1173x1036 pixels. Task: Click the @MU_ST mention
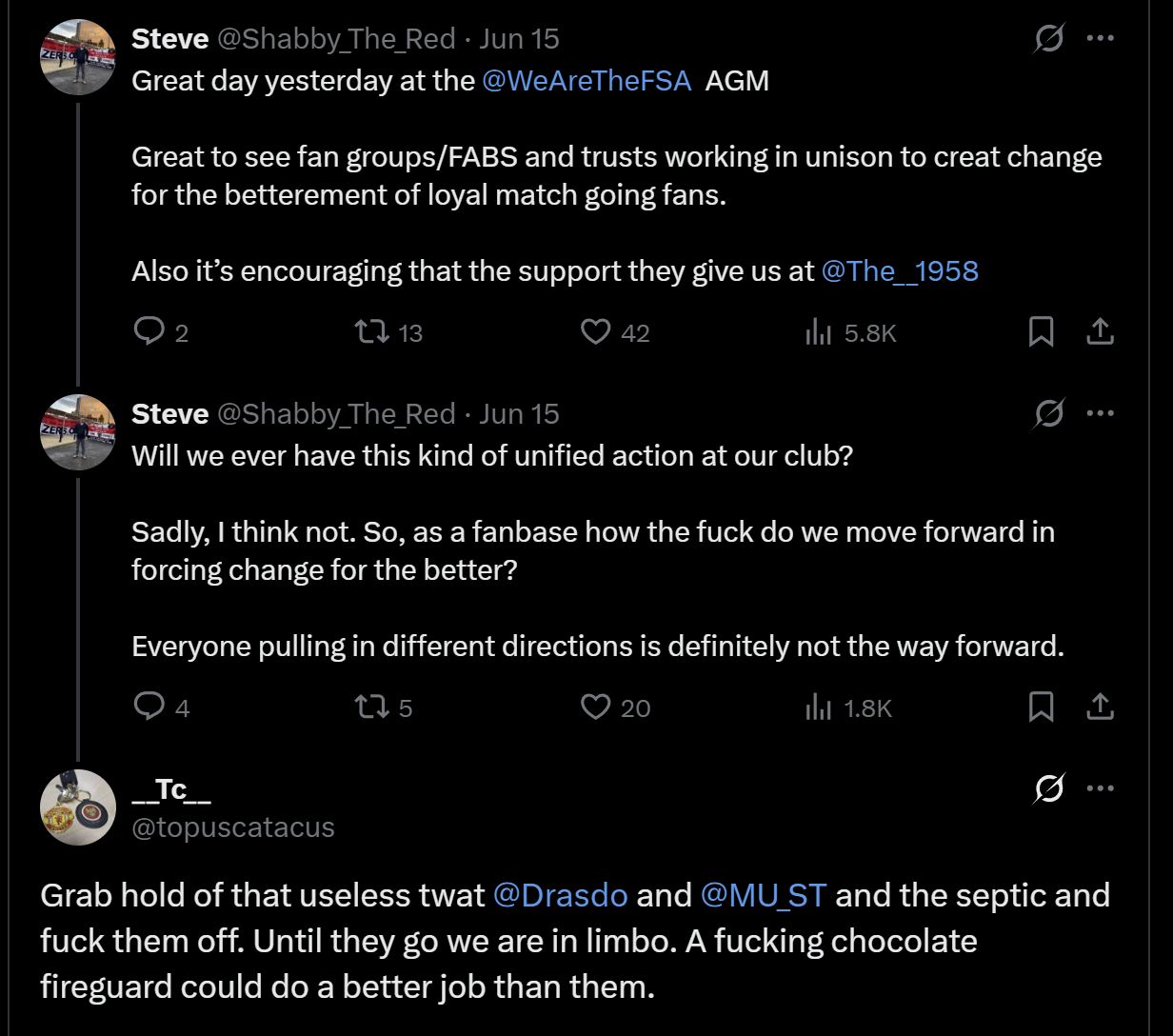coord(763,895)
